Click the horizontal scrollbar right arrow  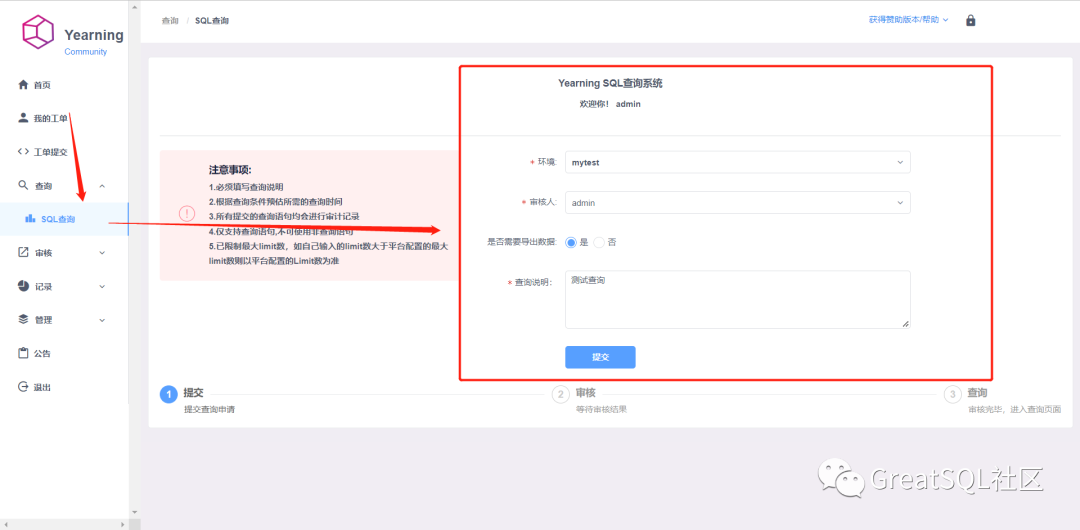pos(123,524)
